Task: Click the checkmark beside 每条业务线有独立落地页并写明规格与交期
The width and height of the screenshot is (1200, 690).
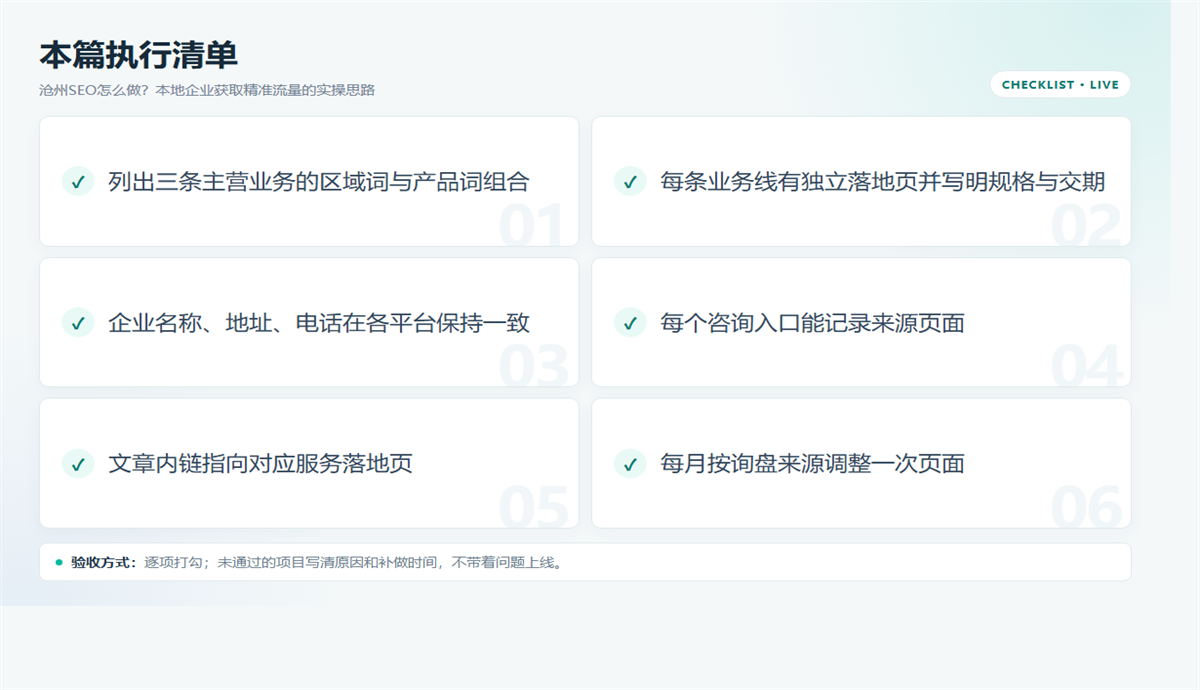Action: coord(630,181)
